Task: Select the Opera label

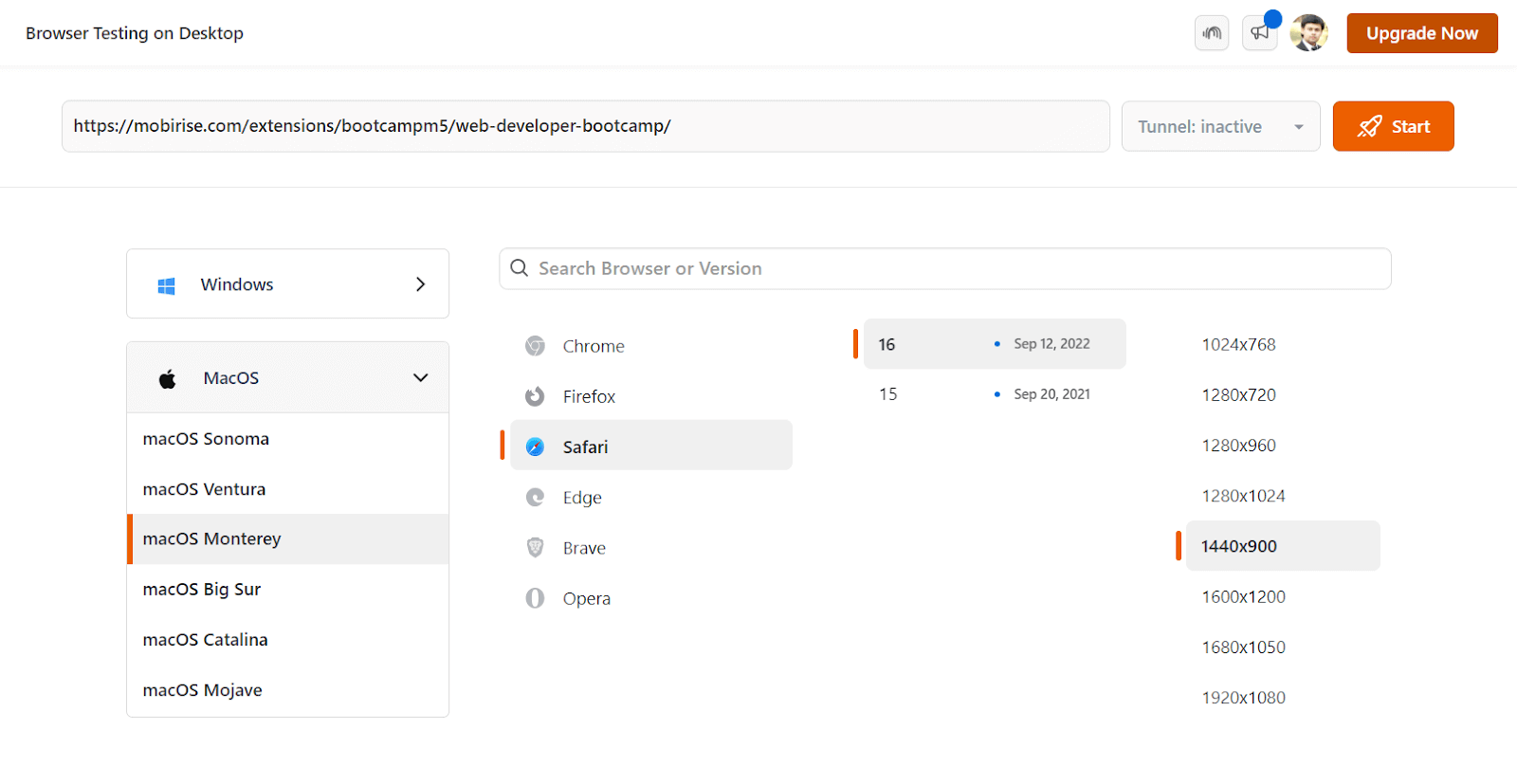Action: pos(587,599)
